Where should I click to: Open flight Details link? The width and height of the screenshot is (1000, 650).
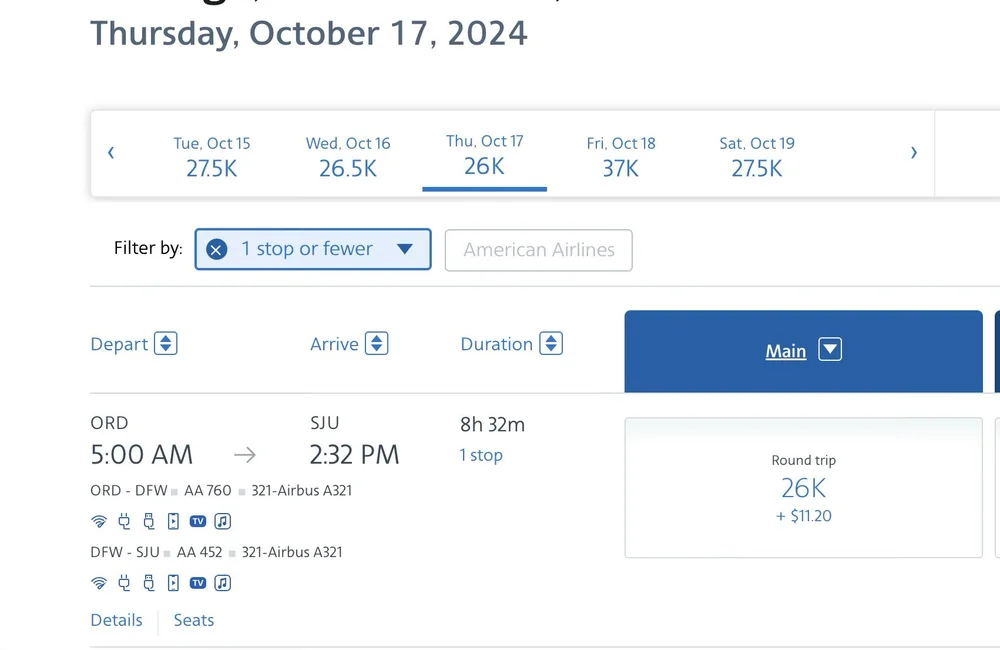[x=117, y=620]
